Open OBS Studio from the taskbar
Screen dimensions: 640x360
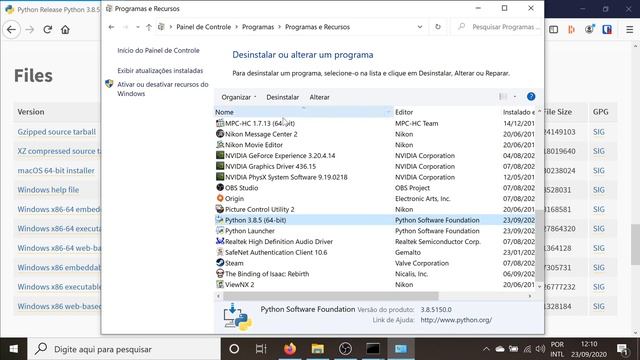345,349
